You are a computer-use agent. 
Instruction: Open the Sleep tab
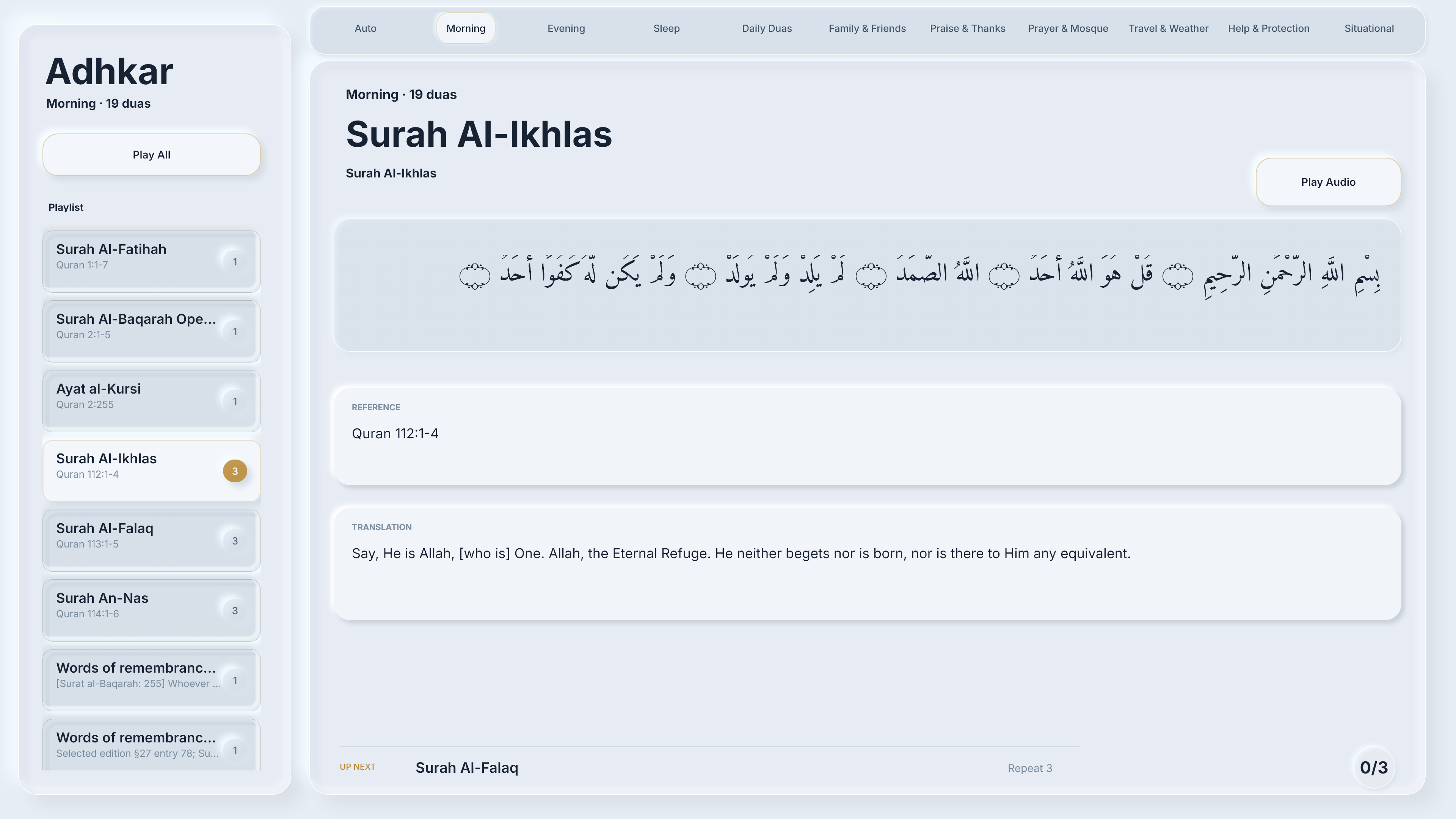pos(667,28)
